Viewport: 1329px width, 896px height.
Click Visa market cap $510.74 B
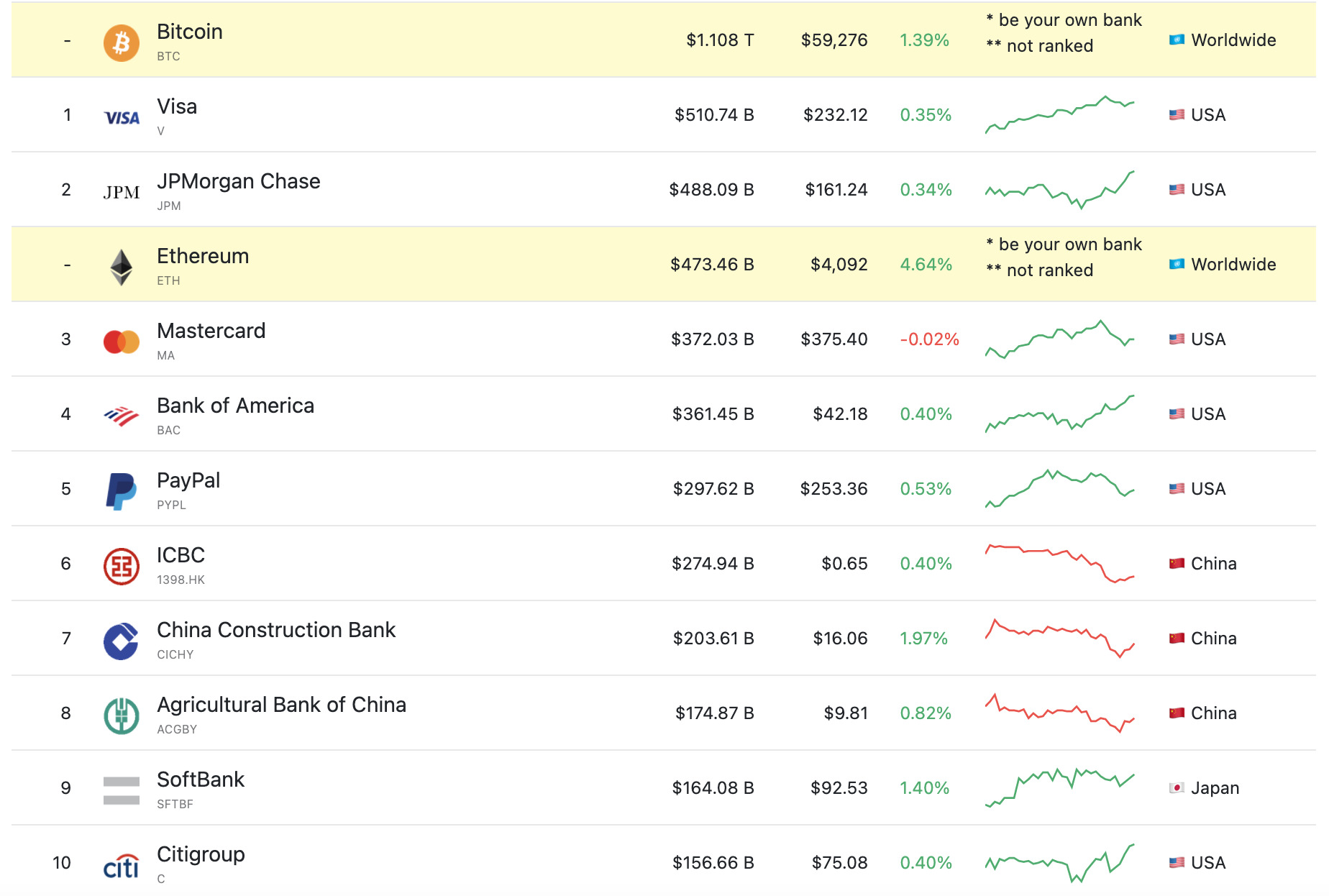[x=714, y=114]
